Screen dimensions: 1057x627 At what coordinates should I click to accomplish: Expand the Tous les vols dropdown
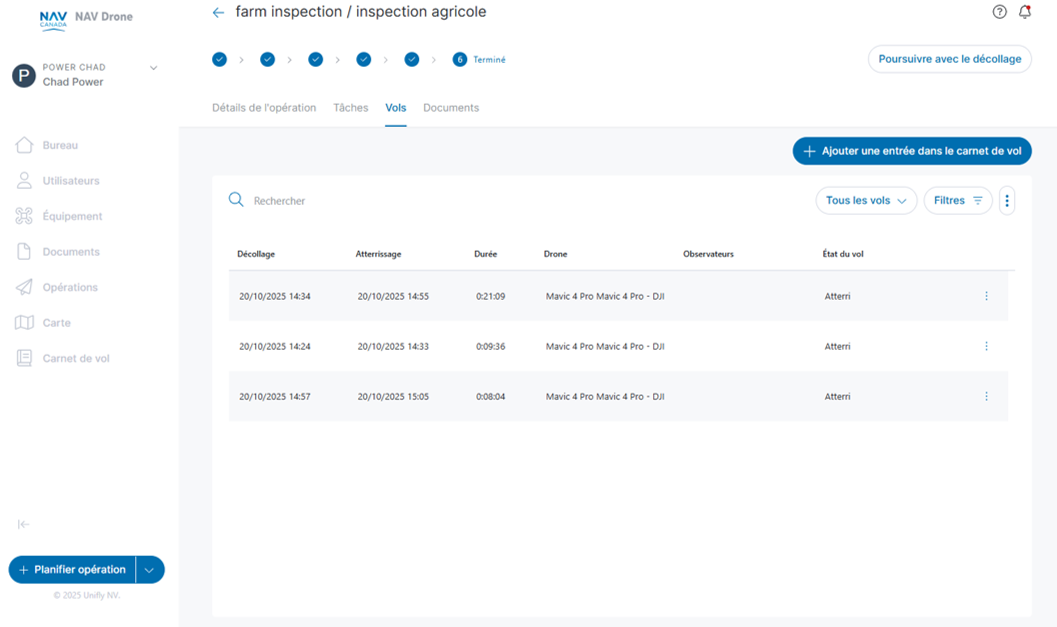[x=866, y=201]
